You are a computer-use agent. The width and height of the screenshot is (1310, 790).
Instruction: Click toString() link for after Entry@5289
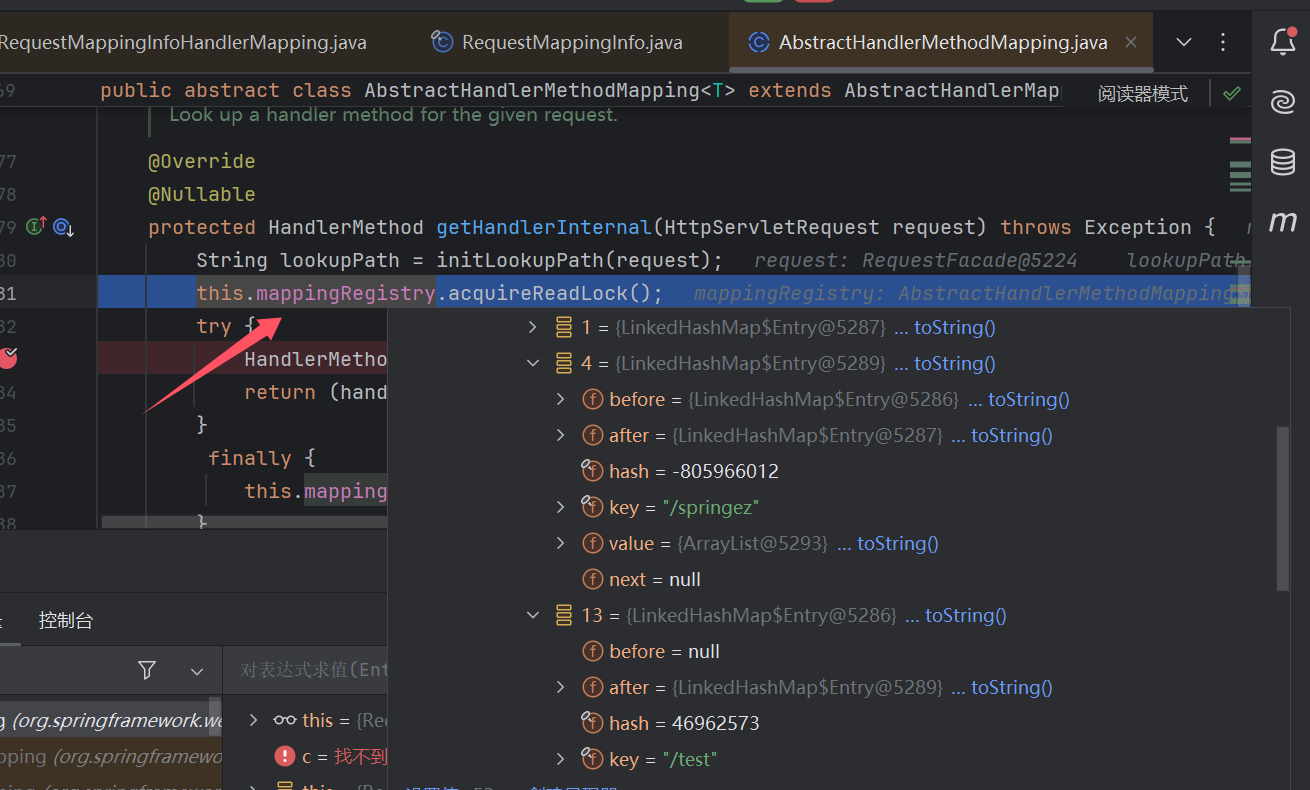pos(1012,687)
